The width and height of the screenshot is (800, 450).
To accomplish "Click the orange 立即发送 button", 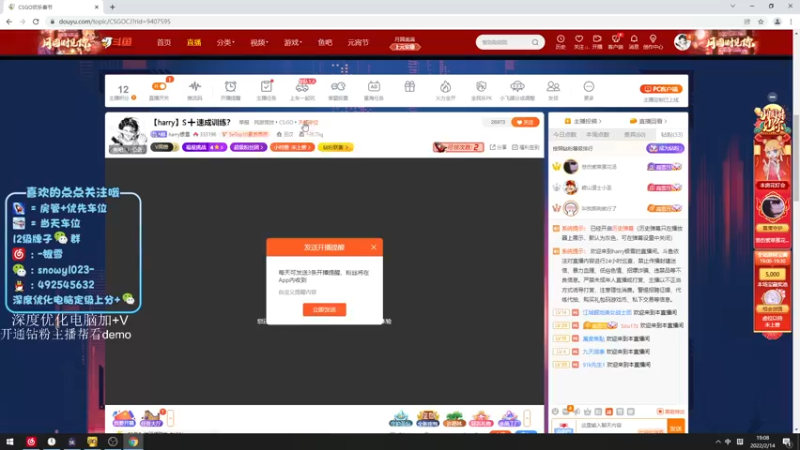I will (x=324, y=310).
